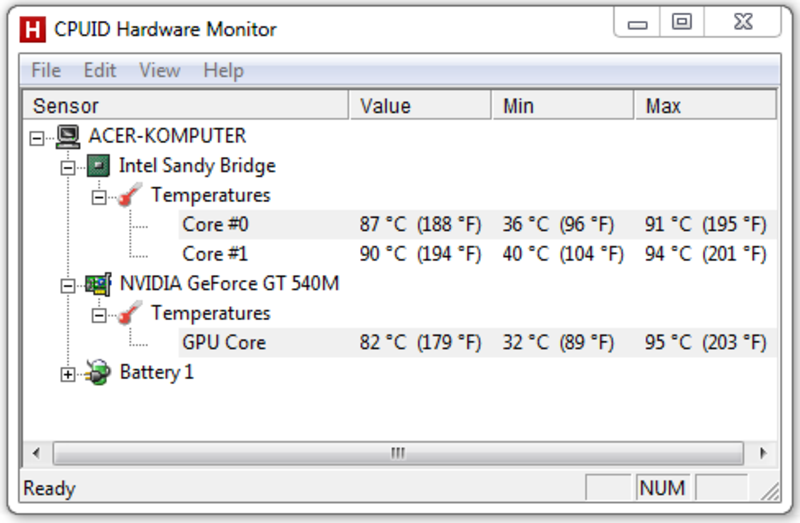
Task: Click the ACER-KOMPUTER computer icon
Action: point(68,137)
